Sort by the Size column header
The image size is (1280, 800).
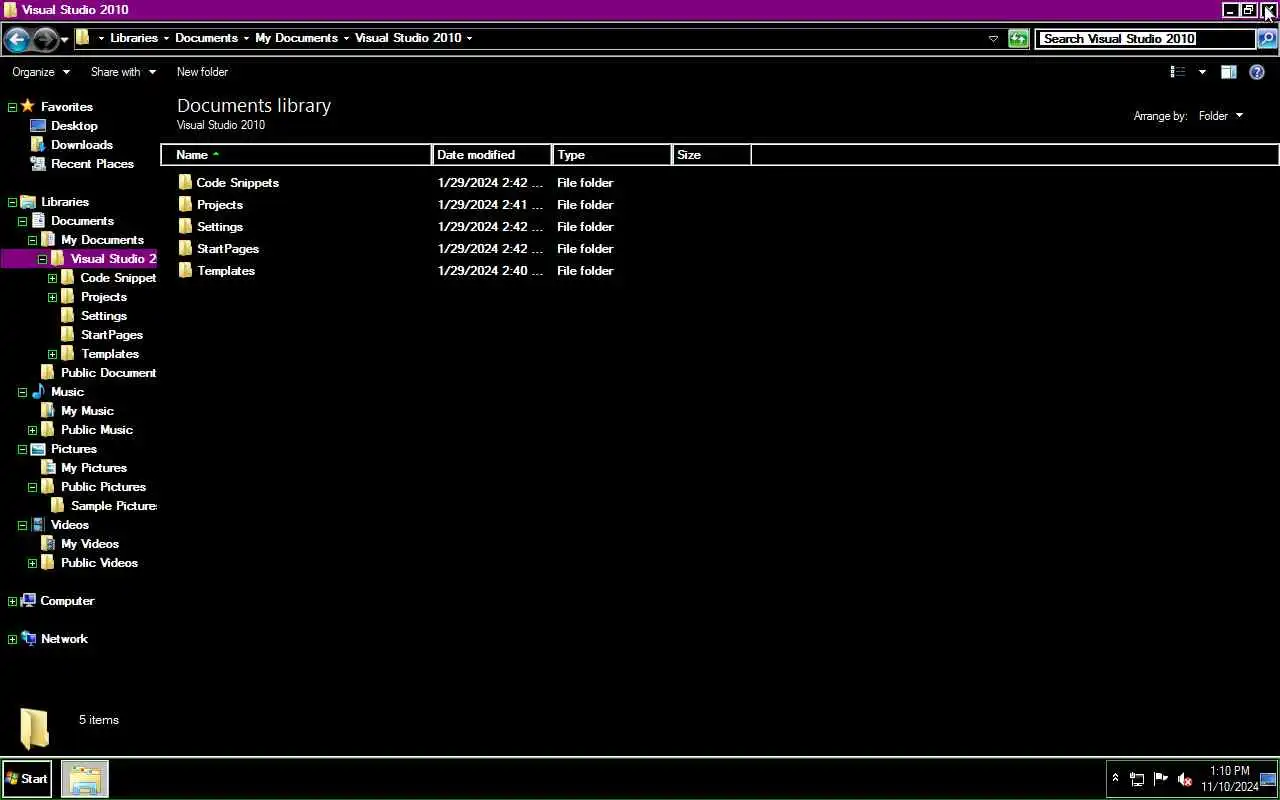click(x=711, y=155)
